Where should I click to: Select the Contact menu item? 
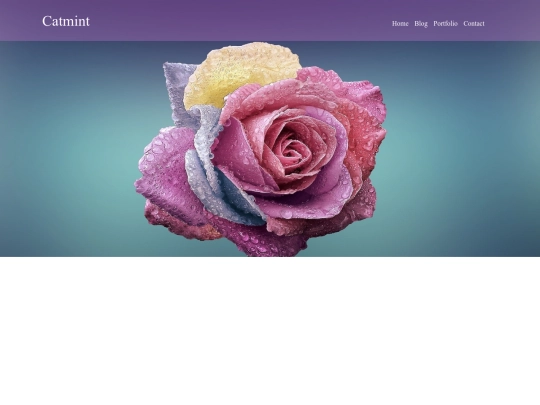tap(474, 23)
